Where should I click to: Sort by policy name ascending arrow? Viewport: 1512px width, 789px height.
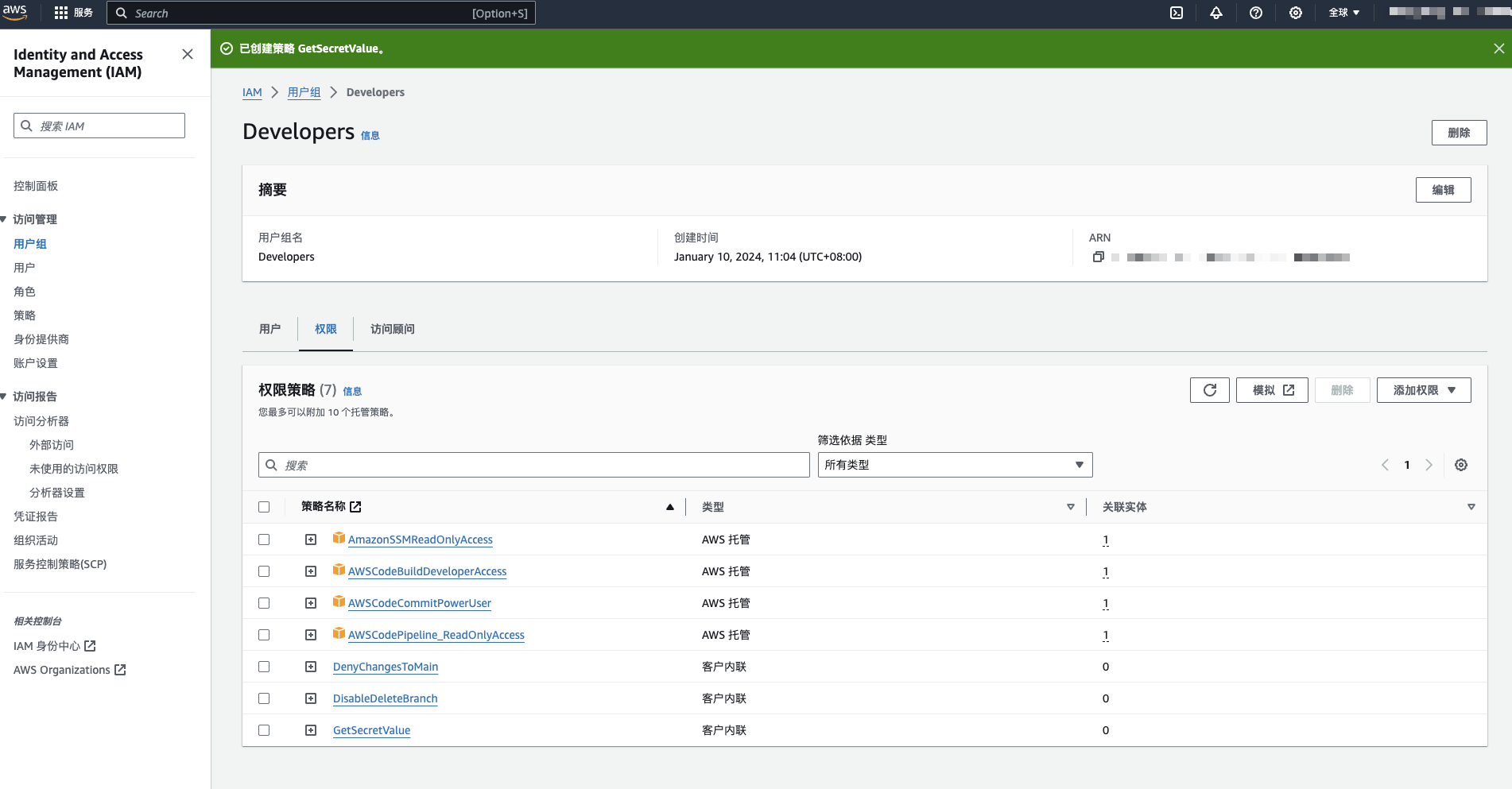(x=670, y=507)
